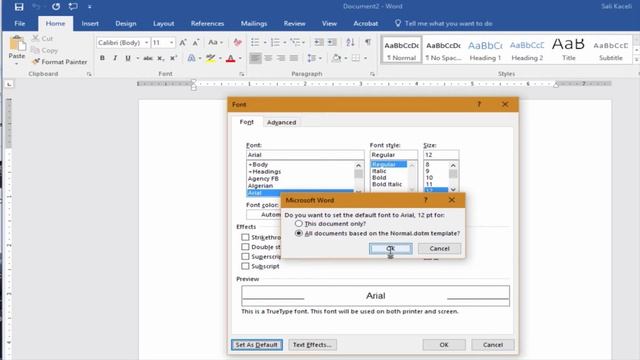Image resolution: width=640 pixels, height=360 pixels.
Task: Justify text in Paragraph group
Action: (x=293, y=58)
